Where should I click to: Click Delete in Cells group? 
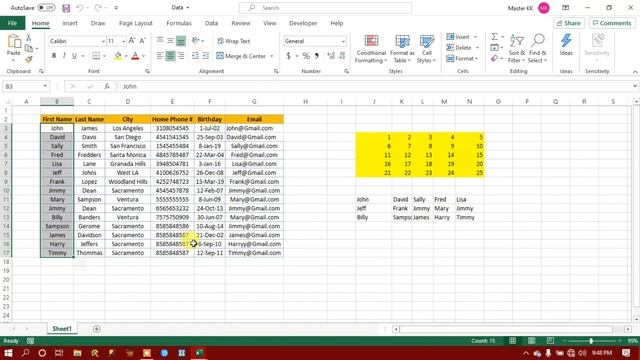point(462,48)
